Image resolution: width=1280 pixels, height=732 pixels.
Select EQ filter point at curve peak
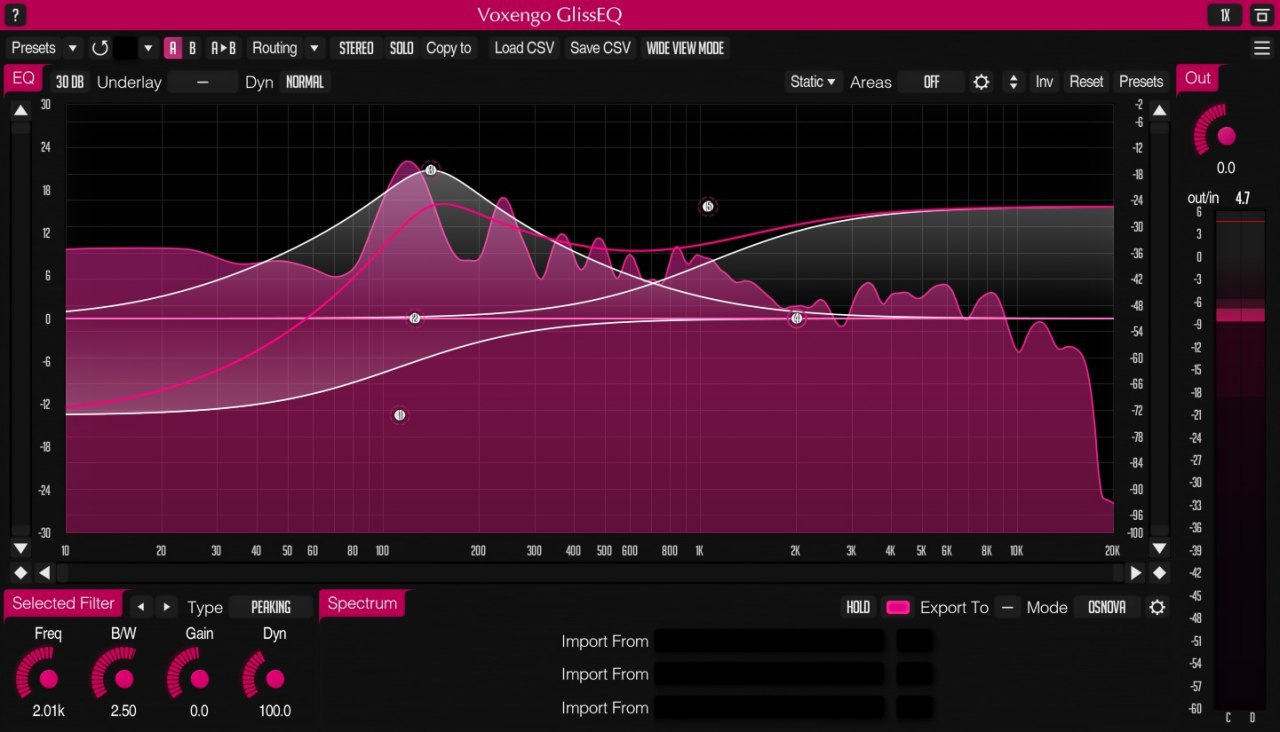(x=430, y=170)
